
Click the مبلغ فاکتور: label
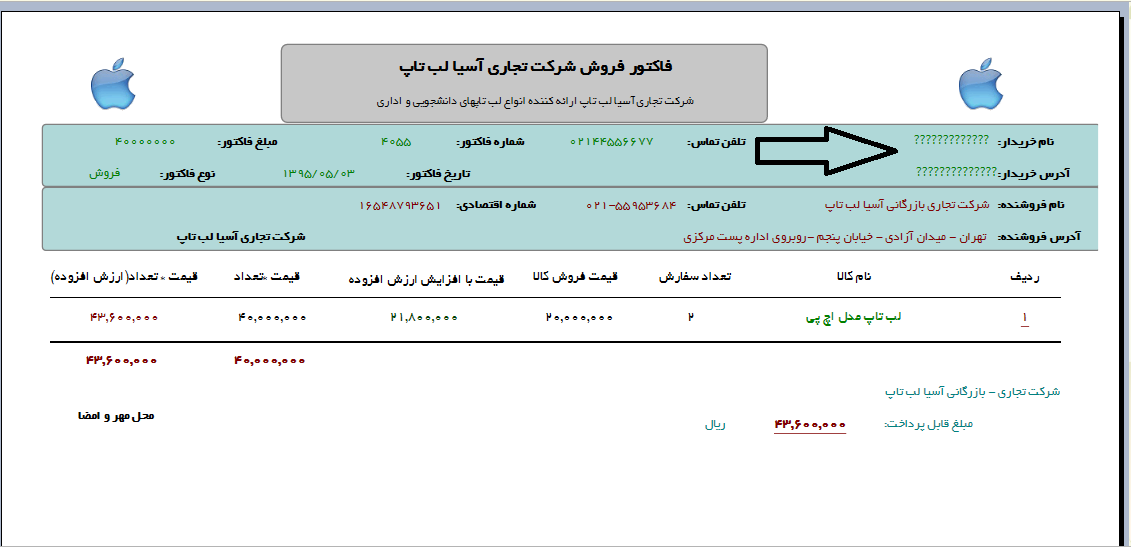[x=247, y=141]
